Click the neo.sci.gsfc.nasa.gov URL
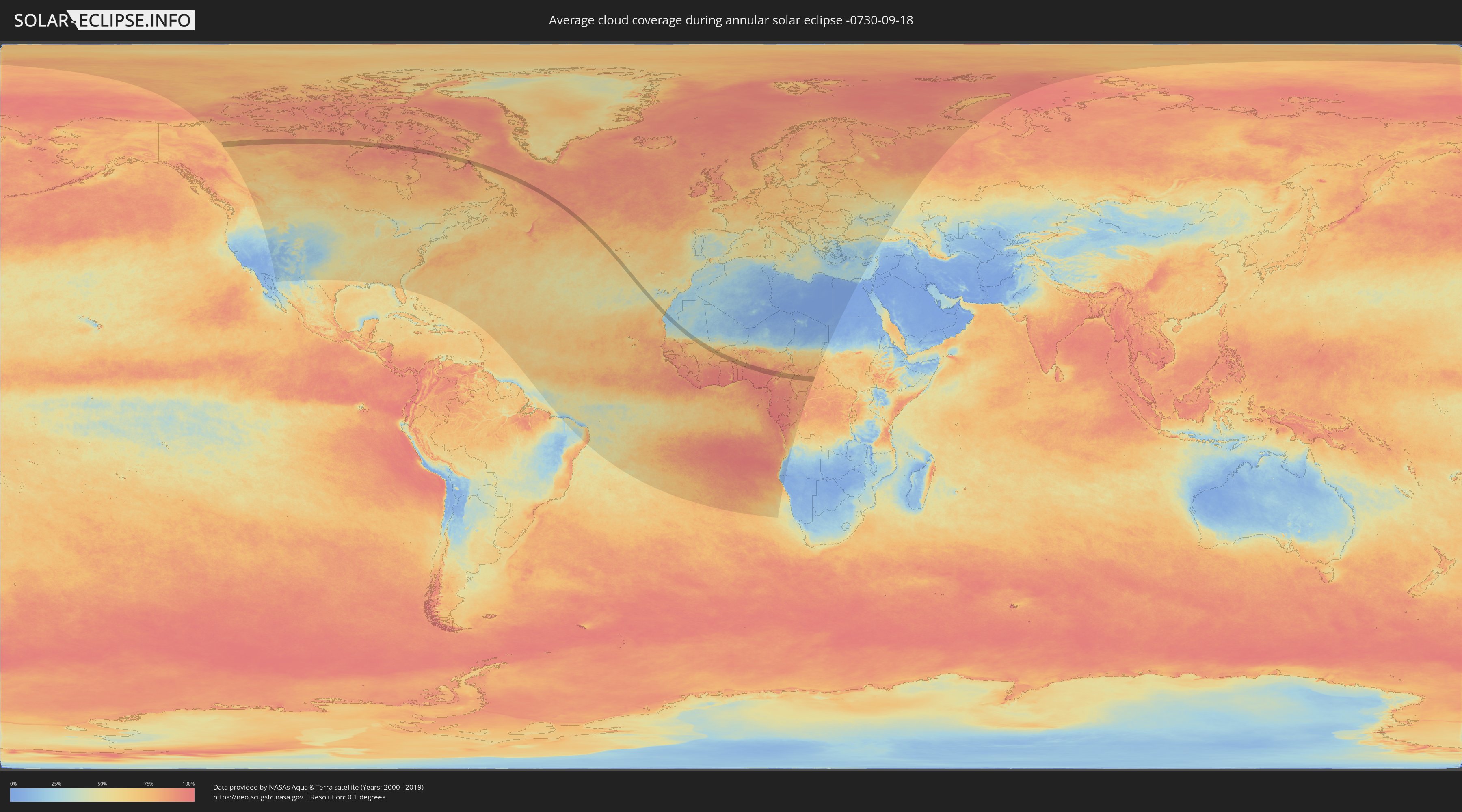 (x=258, y=797)
